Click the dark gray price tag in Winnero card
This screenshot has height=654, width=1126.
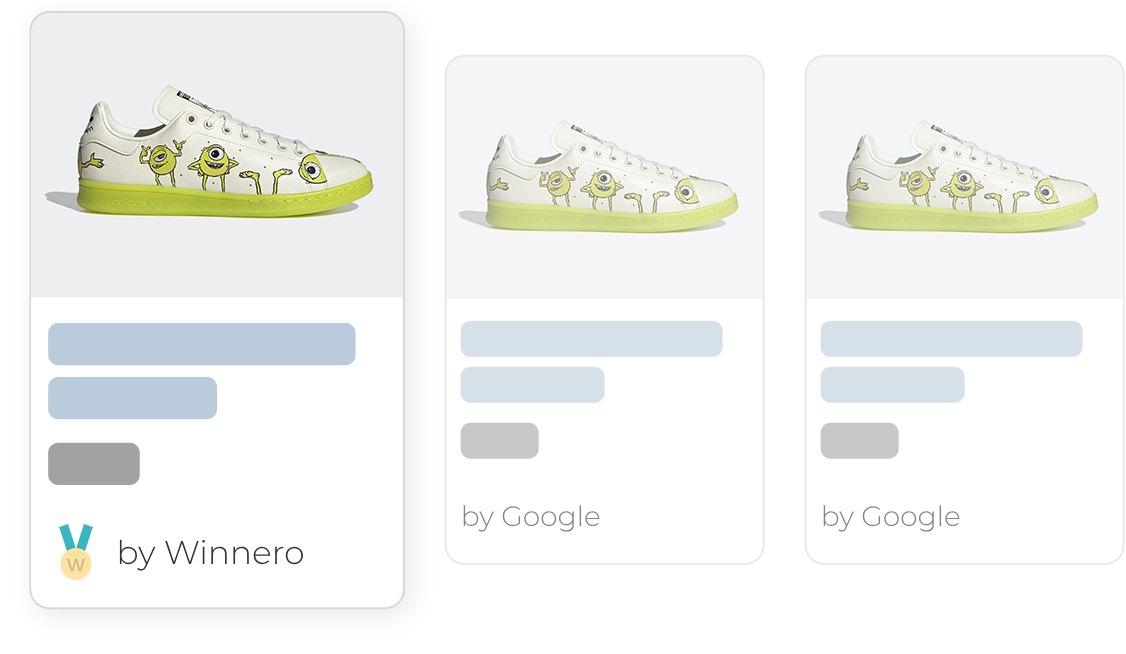94,464
